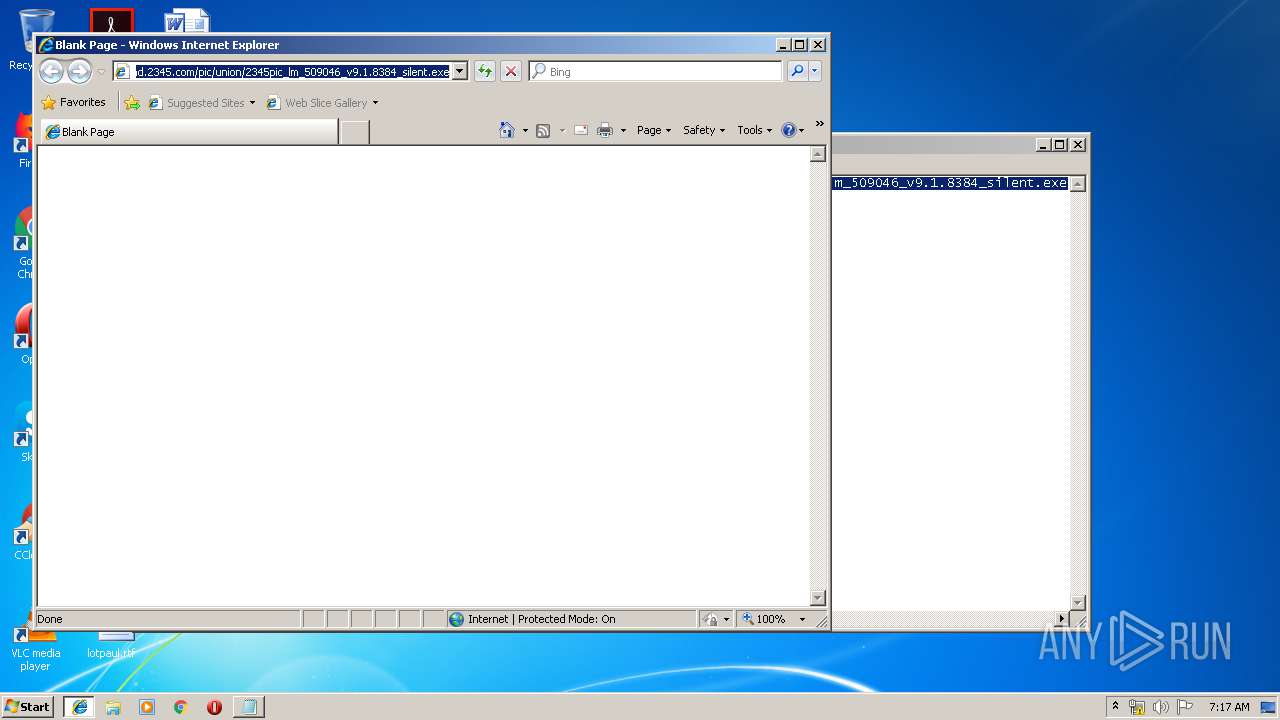Expand the Print options dropdown arrow
The height and width of the screenshot is (720, 1280).
[623, 130]
